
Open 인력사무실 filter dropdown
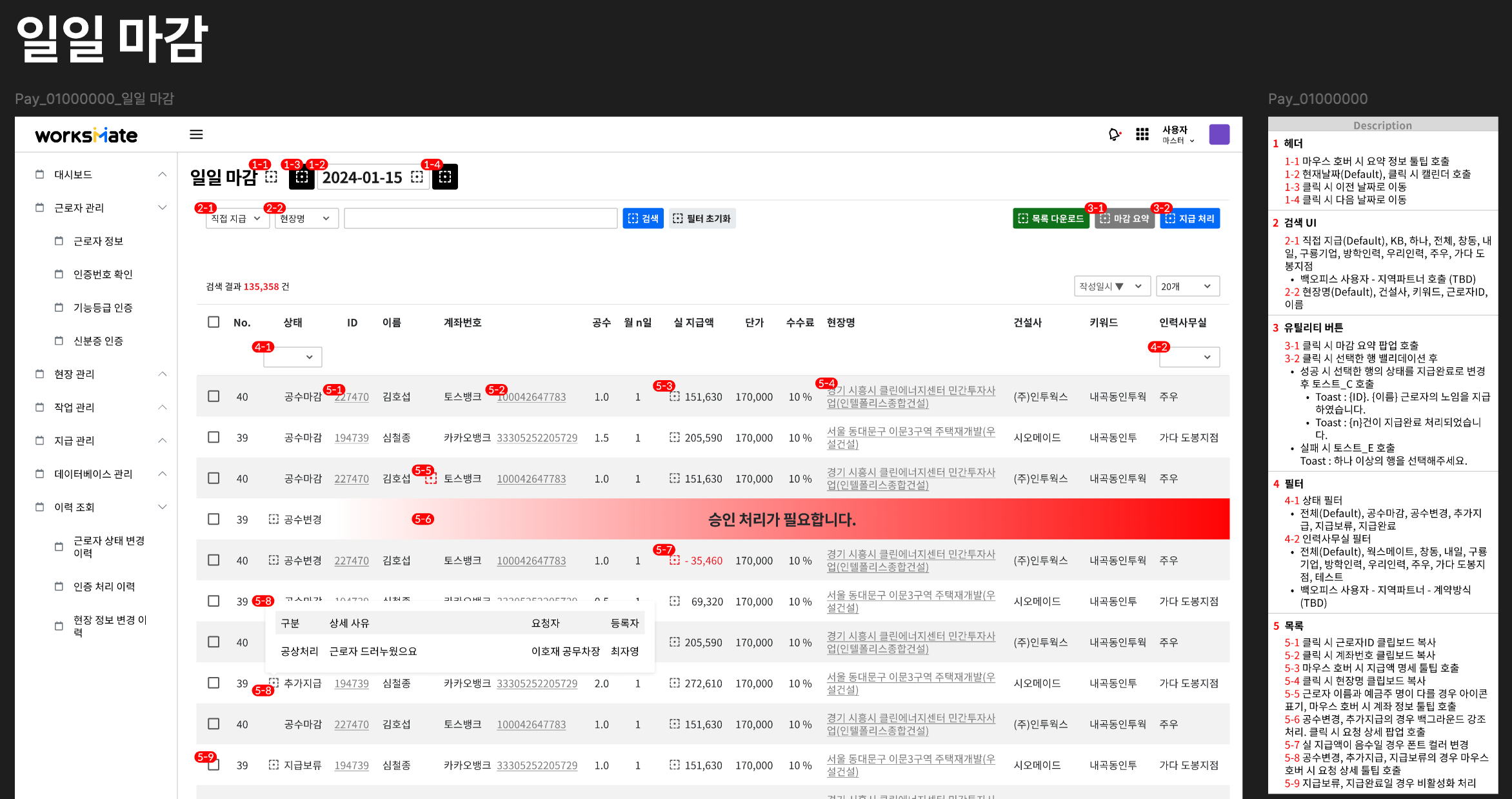[x=1189, y=357]
